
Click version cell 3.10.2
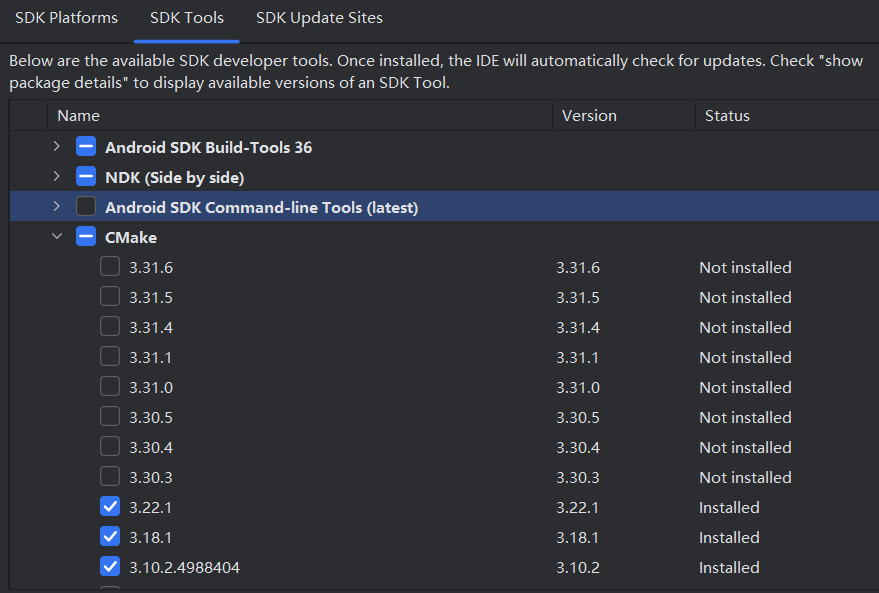[577, 568]
